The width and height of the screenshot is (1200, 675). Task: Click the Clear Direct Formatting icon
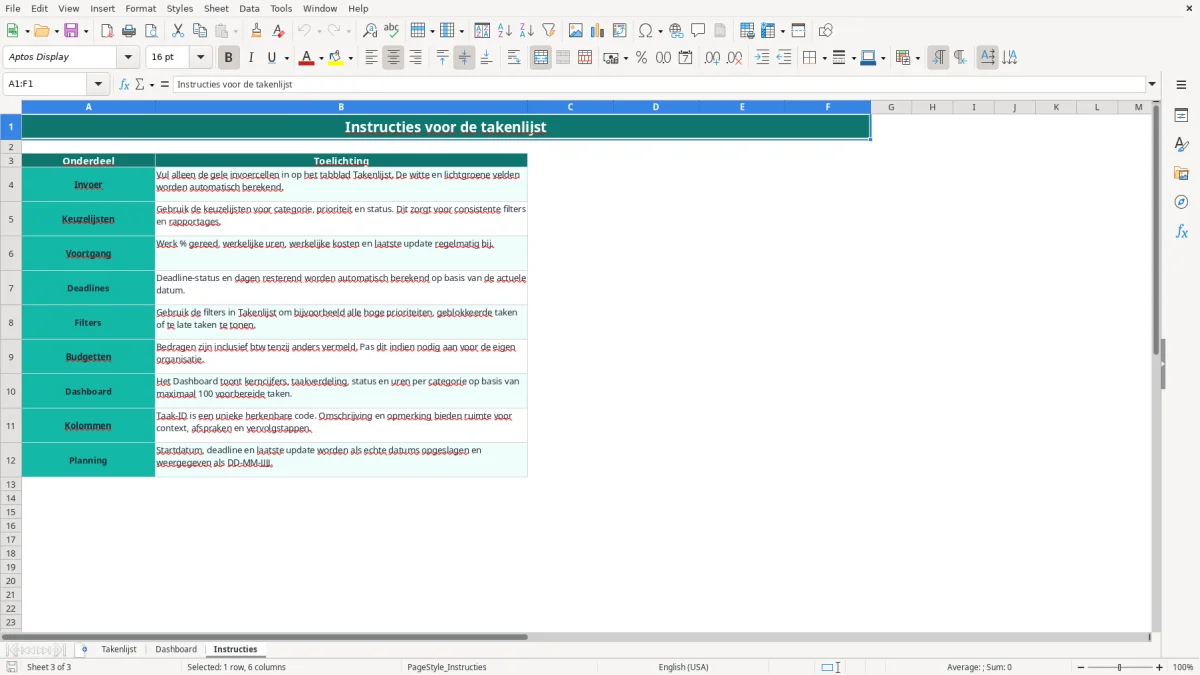pos(278,30)
